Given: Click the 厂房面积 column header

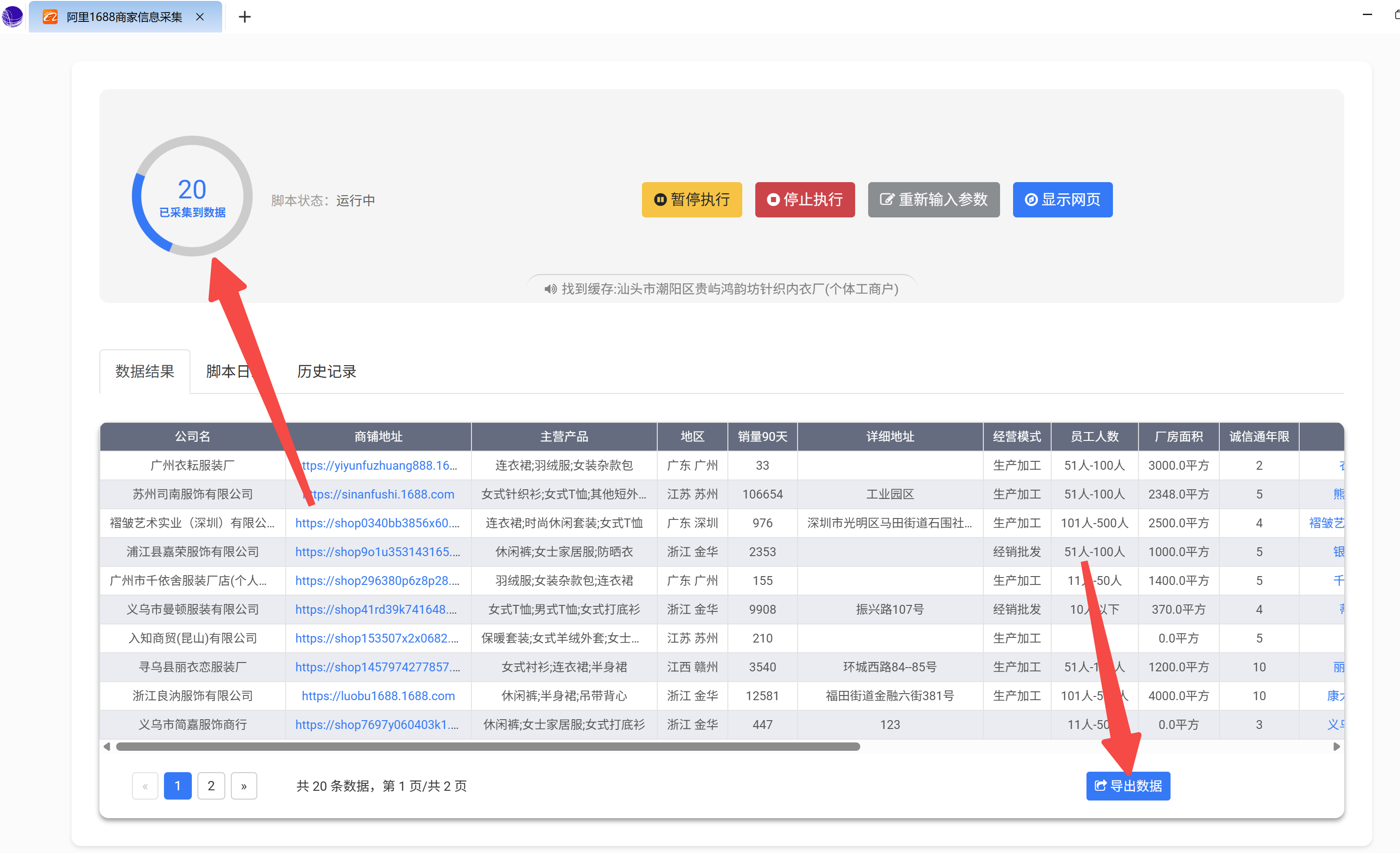Looking at the screenshot, I should pyautogui.click(x=1178, y=436).
